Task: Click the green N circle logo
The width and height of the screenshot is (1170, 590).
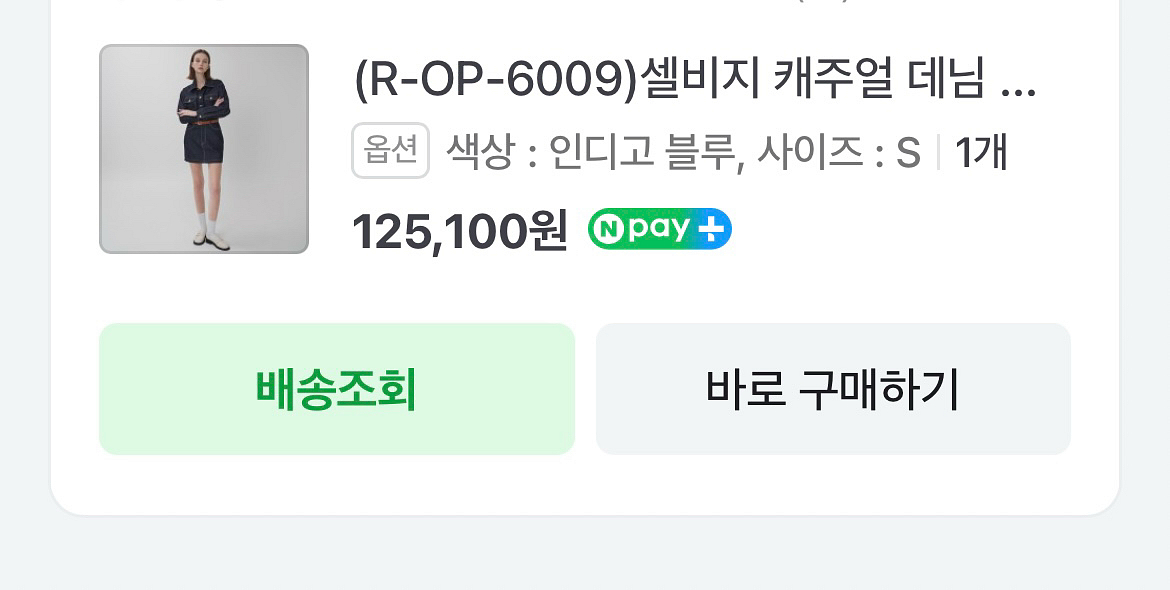Action: click(x=610, y=229)
